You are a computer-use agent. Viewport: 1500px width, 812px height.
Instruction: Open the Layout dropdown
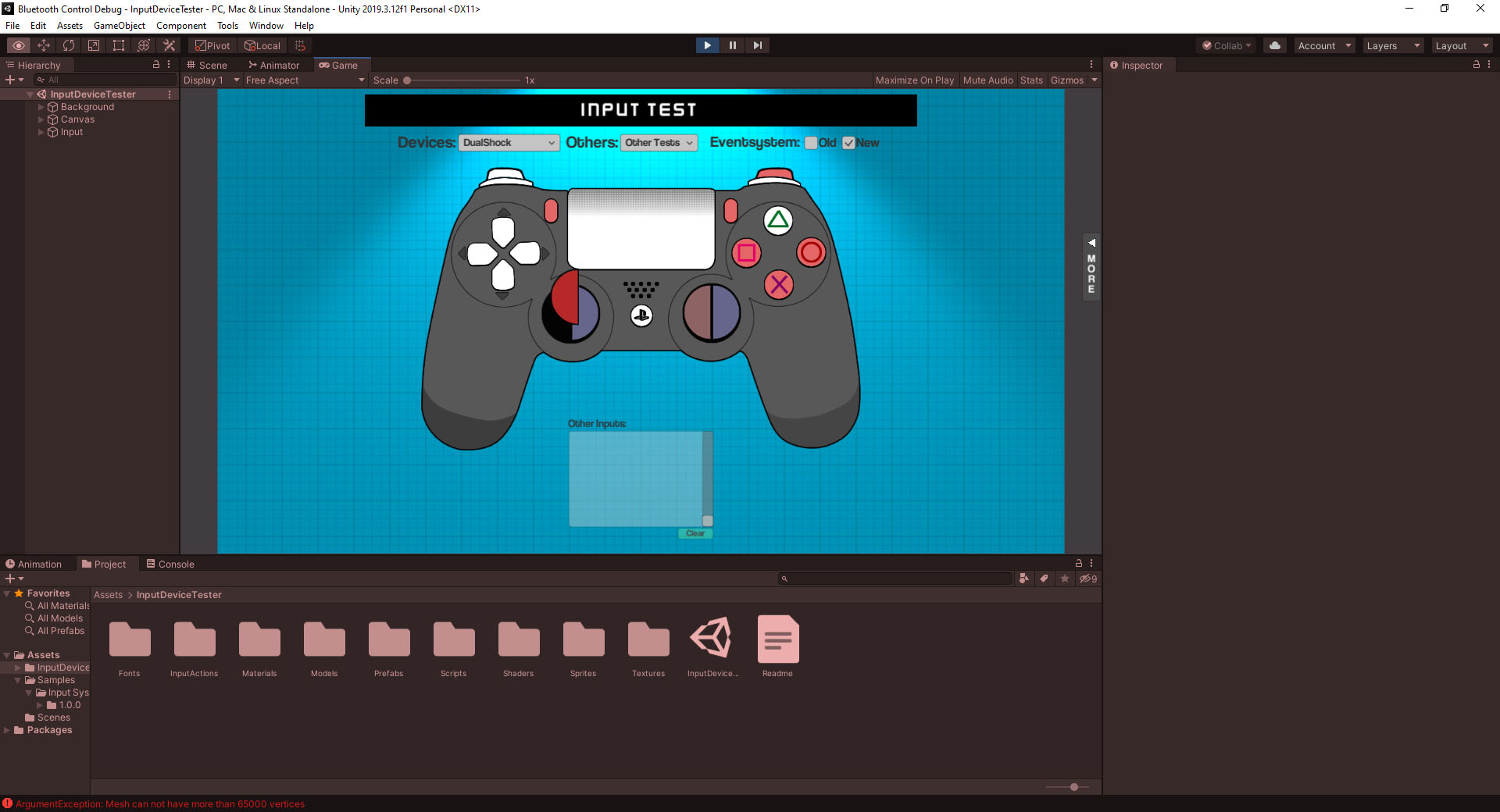pyautogui.click(x=1462, y=45)
